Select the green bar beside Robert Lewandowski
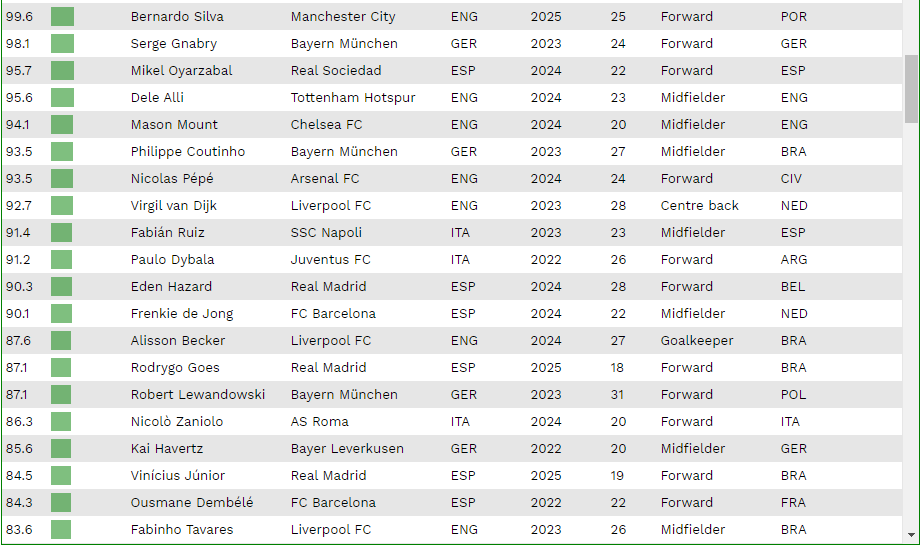Viewport: 924px width, 548px height. point(61,394)
